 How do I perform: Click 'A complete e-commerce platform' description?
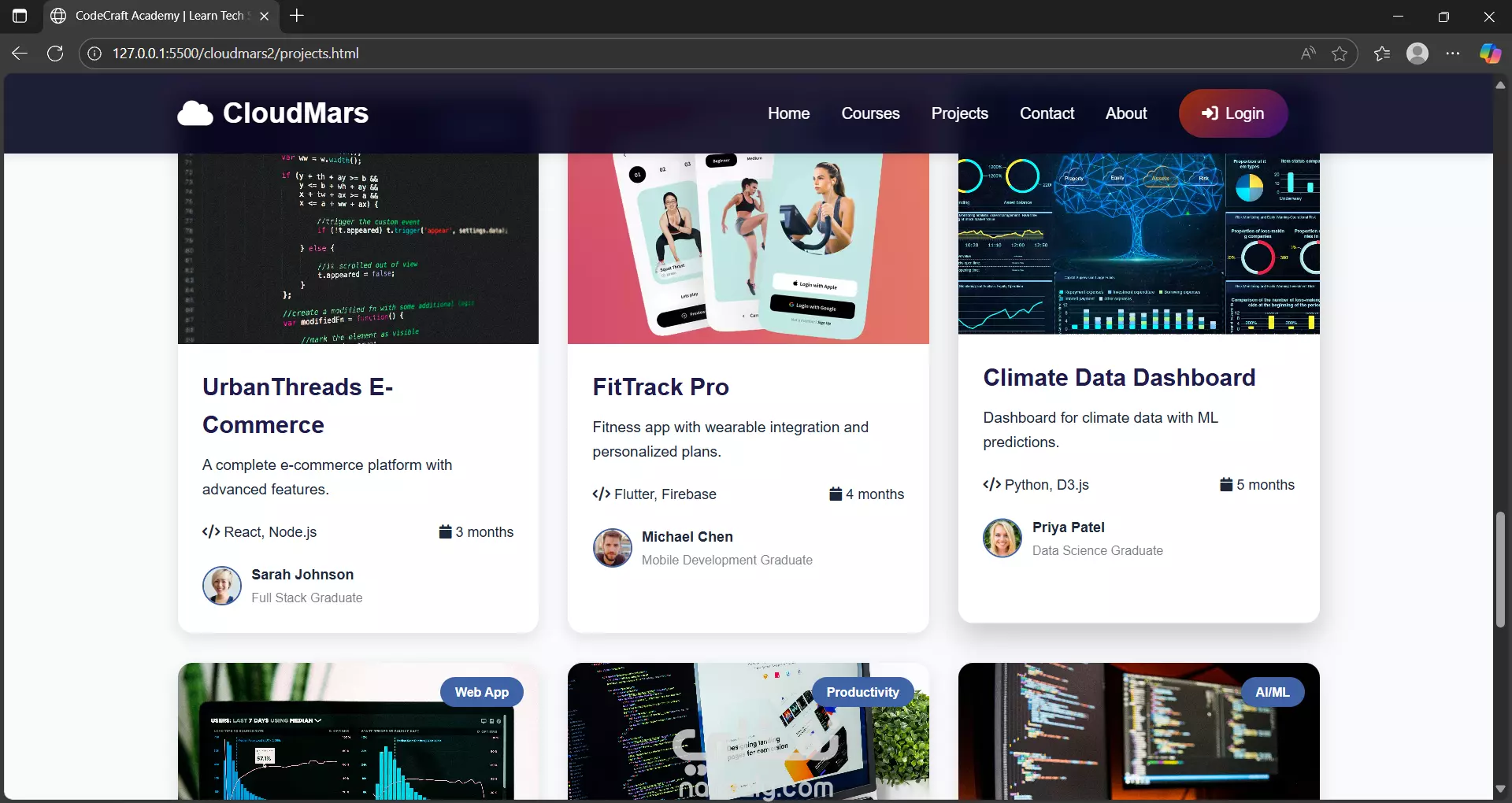coord(327,477)
